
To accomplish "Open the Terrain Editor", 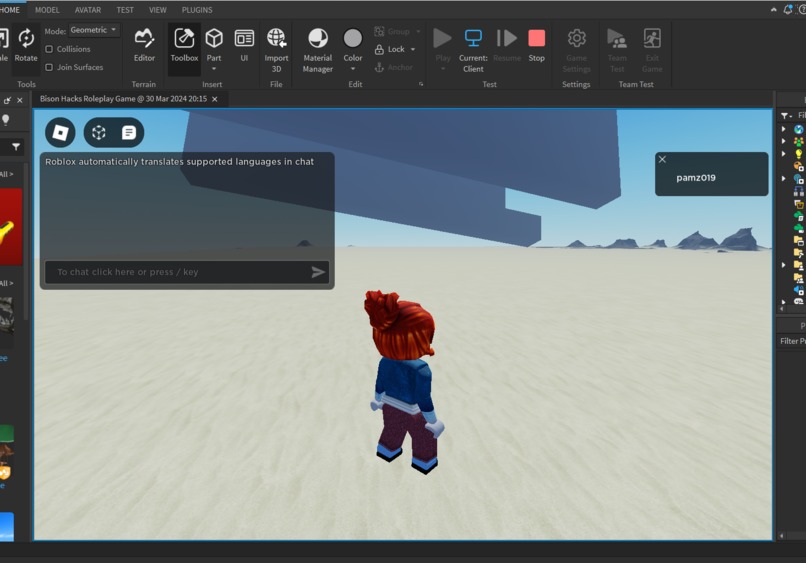I will click(x=144, y=45).
